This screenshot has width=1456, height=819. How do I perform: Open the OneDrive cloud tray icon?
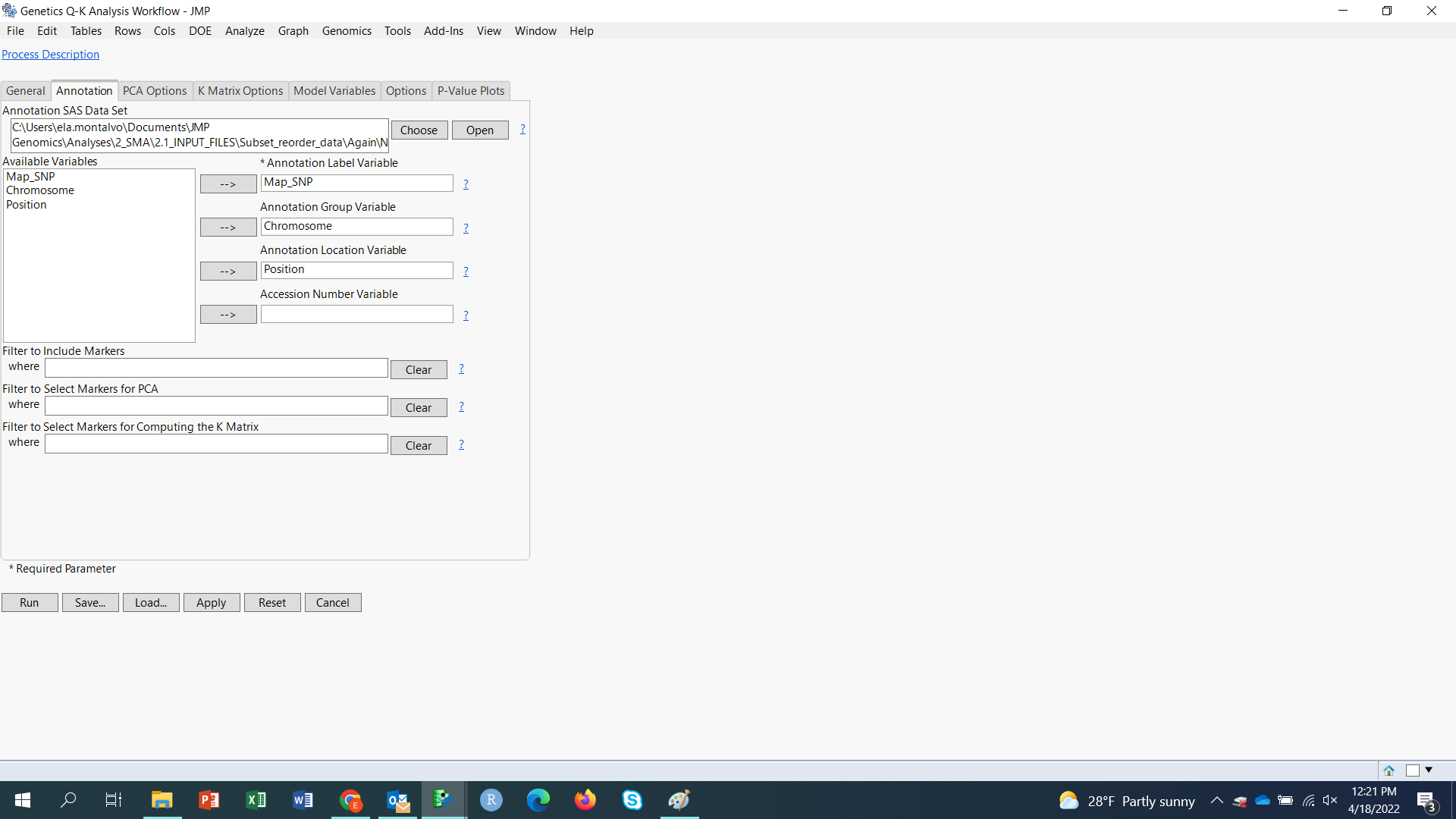pos(1263,800)
